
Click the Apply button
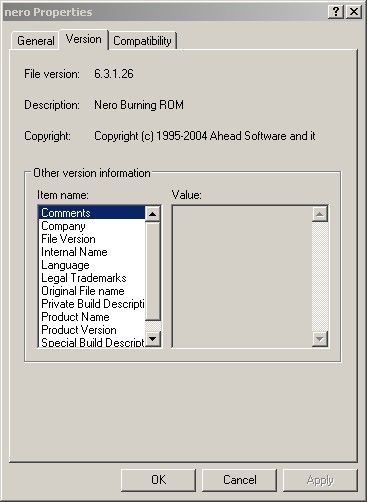click(x=320, y=480)
